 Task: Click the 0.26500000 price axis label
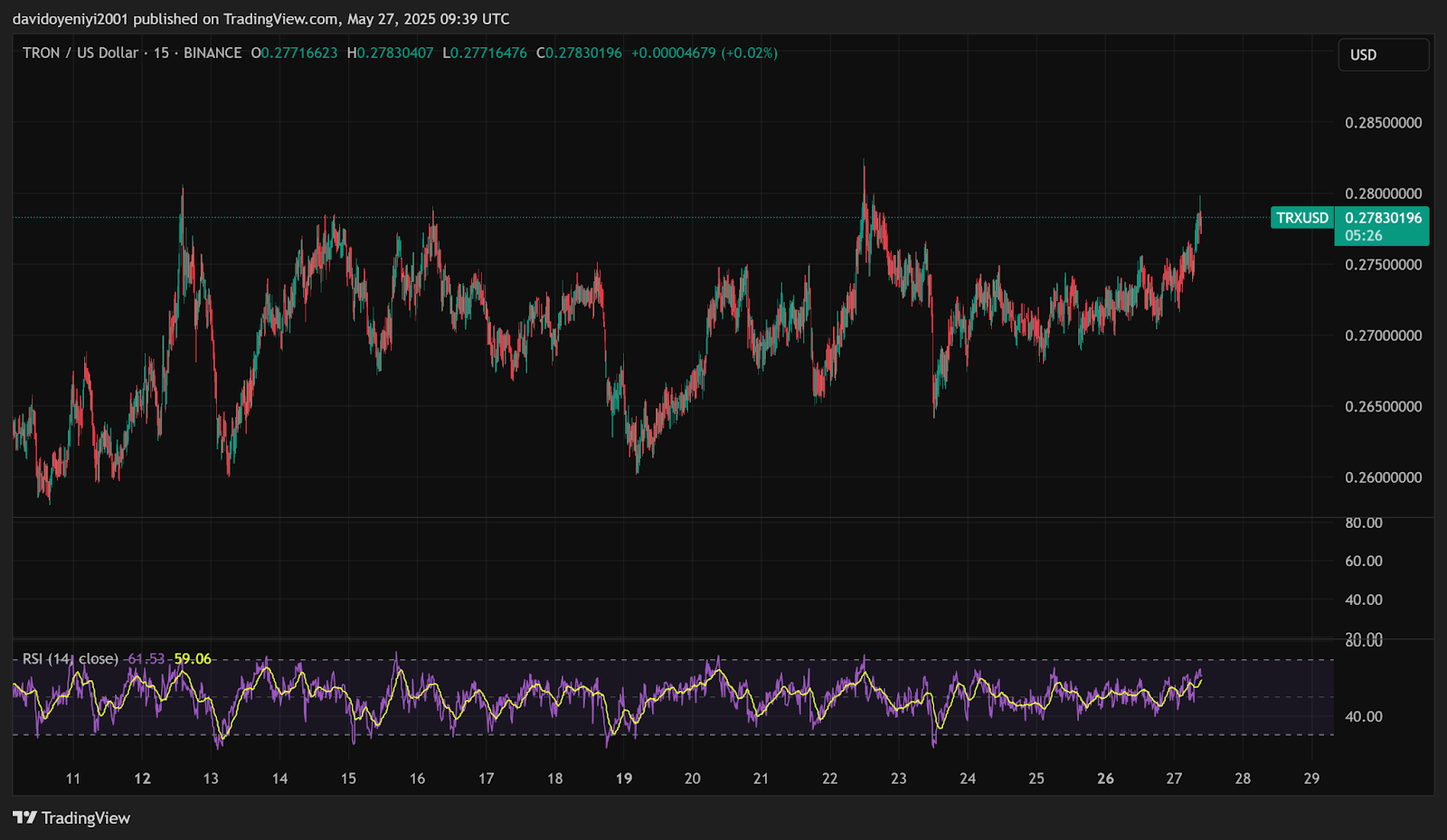pos(1383,407)
